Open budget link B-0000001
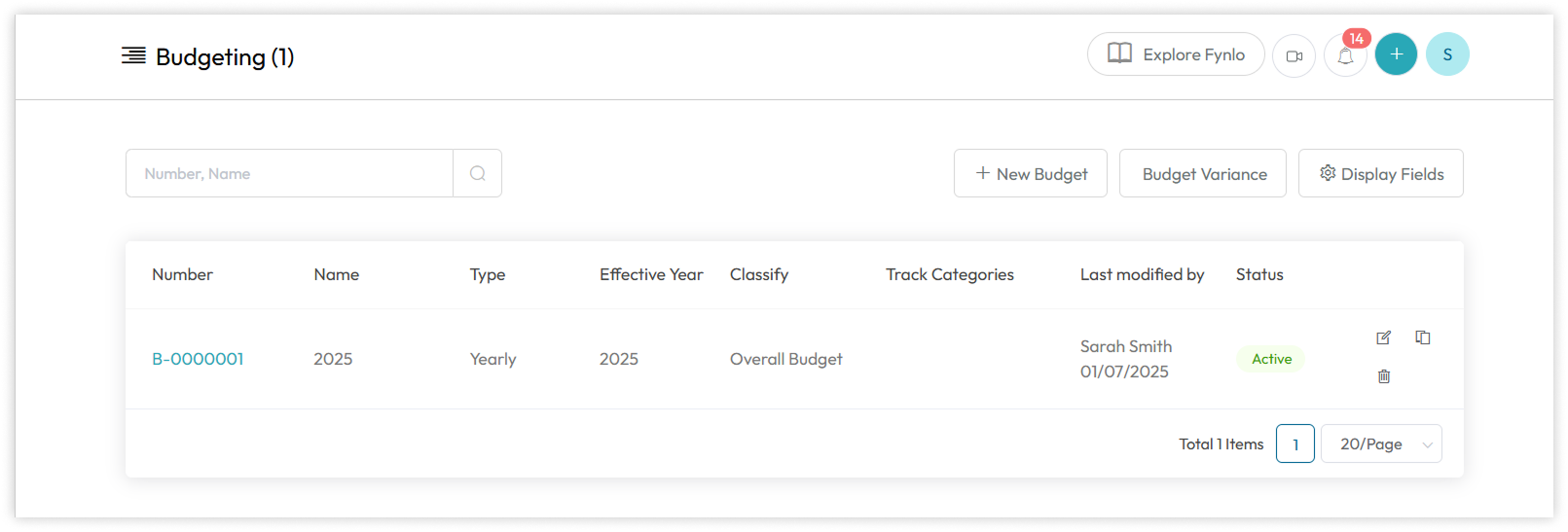This screenshot has height=532, width=1568. (198, 359)
